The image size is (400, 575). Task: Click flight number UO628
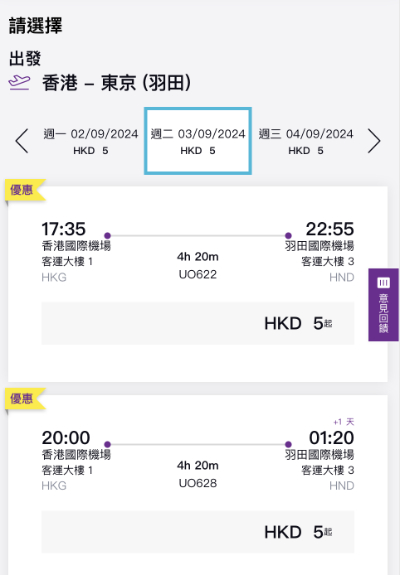click(198, 483)
